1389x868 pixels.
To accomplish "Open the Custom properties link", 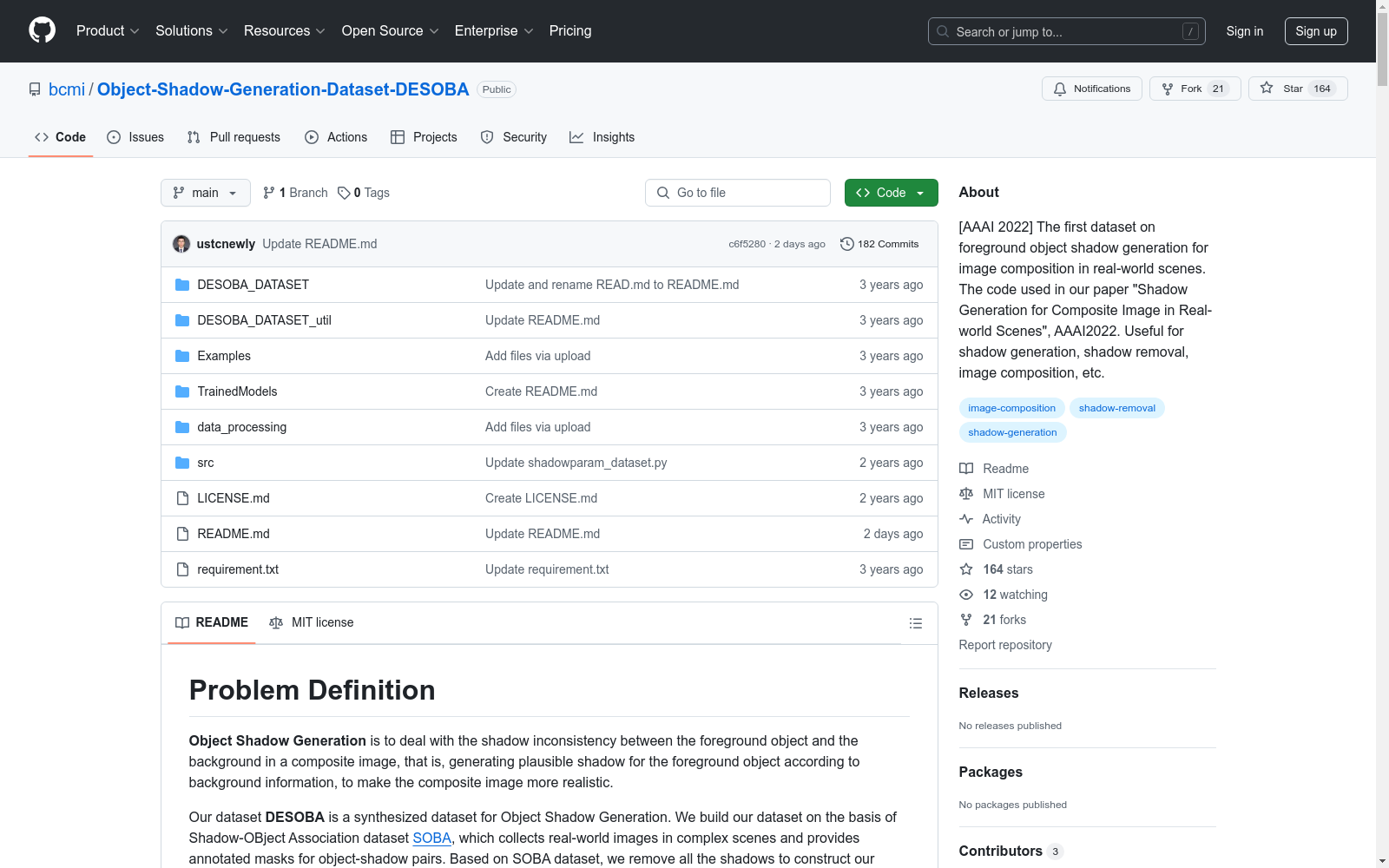I will (x=1021, y=544).
